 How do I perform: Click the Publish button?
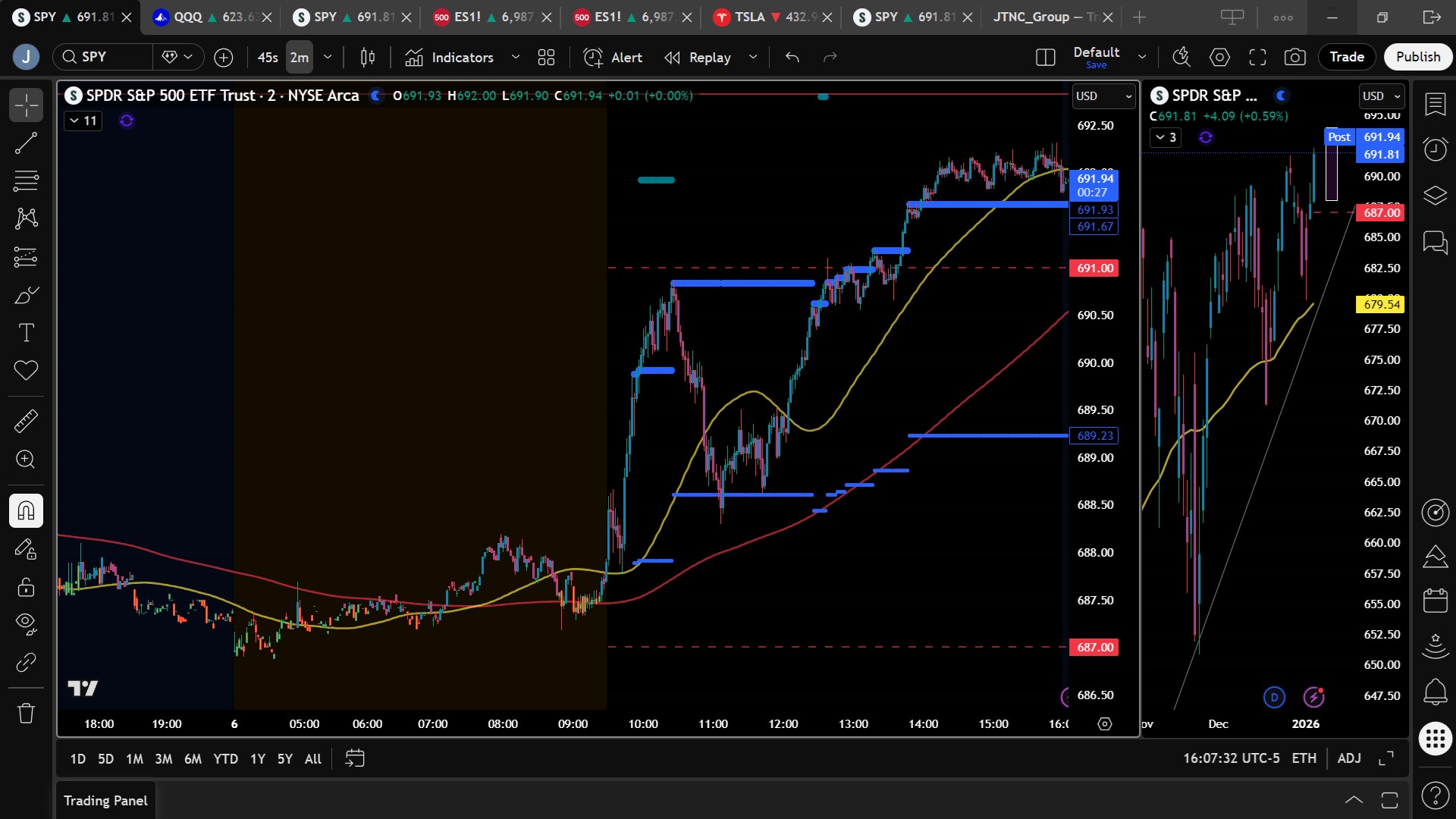1417,57
